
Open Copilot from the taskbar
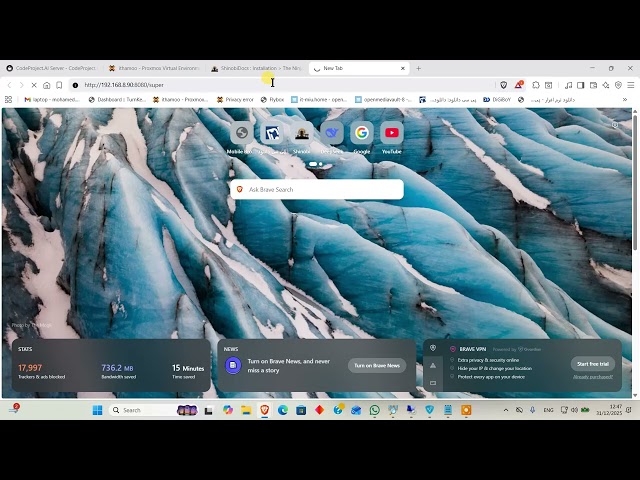(228, 410)
